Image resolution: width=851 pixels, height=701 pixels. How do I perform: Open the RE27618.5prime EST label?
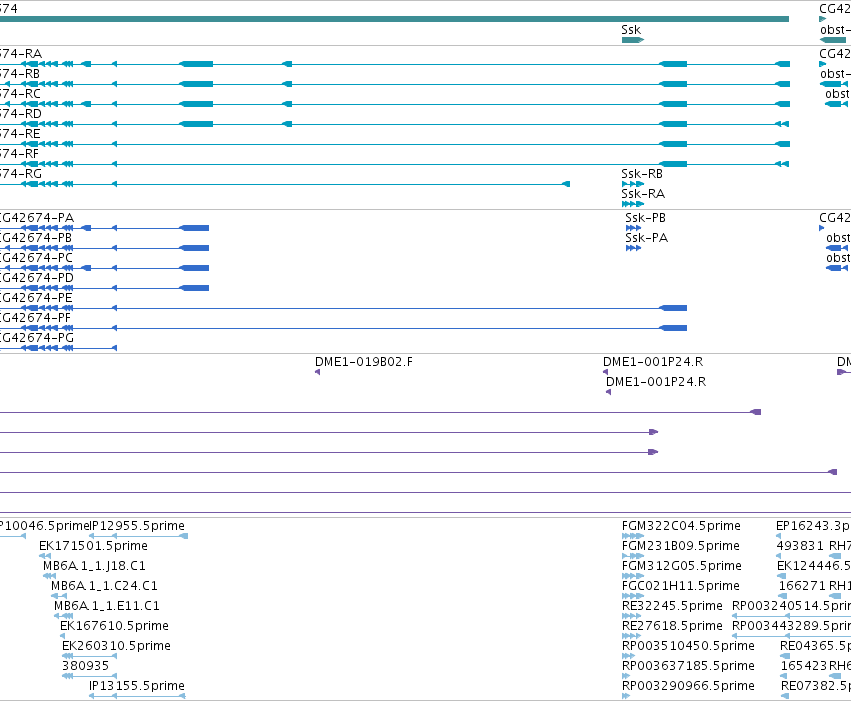coord(672,626)
